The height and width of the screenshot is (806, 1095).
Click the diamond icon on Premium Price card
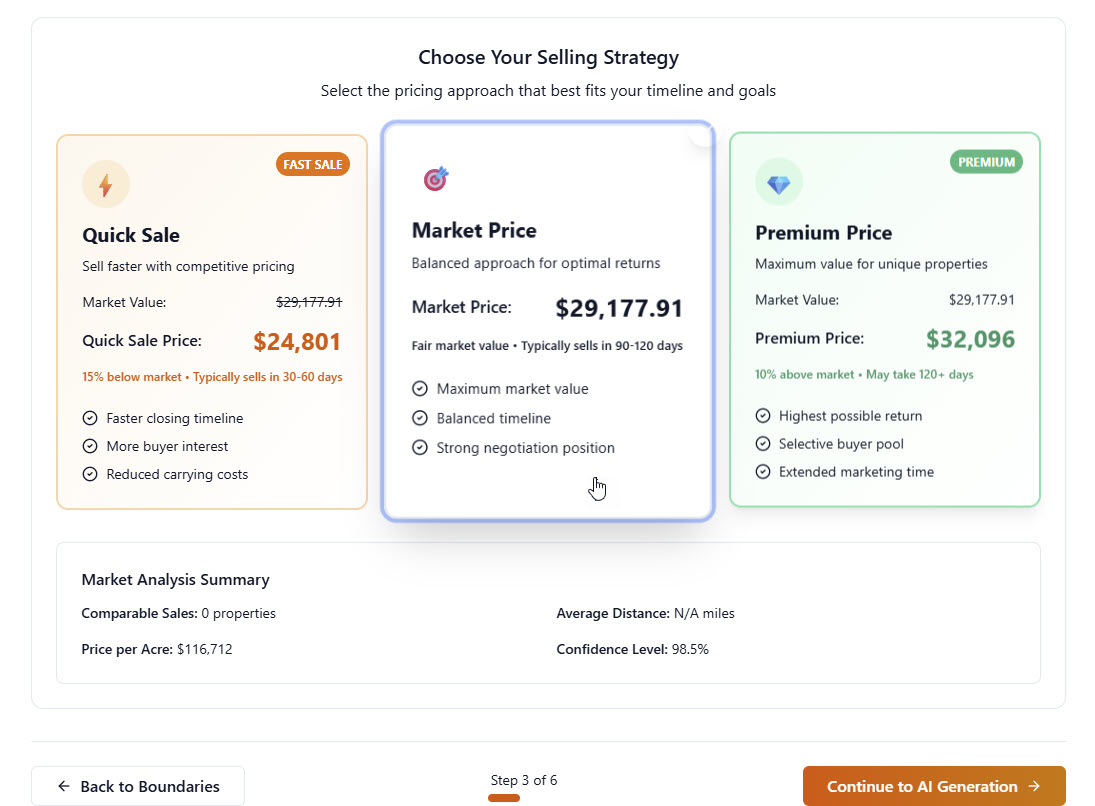click(x=779, y=182)
